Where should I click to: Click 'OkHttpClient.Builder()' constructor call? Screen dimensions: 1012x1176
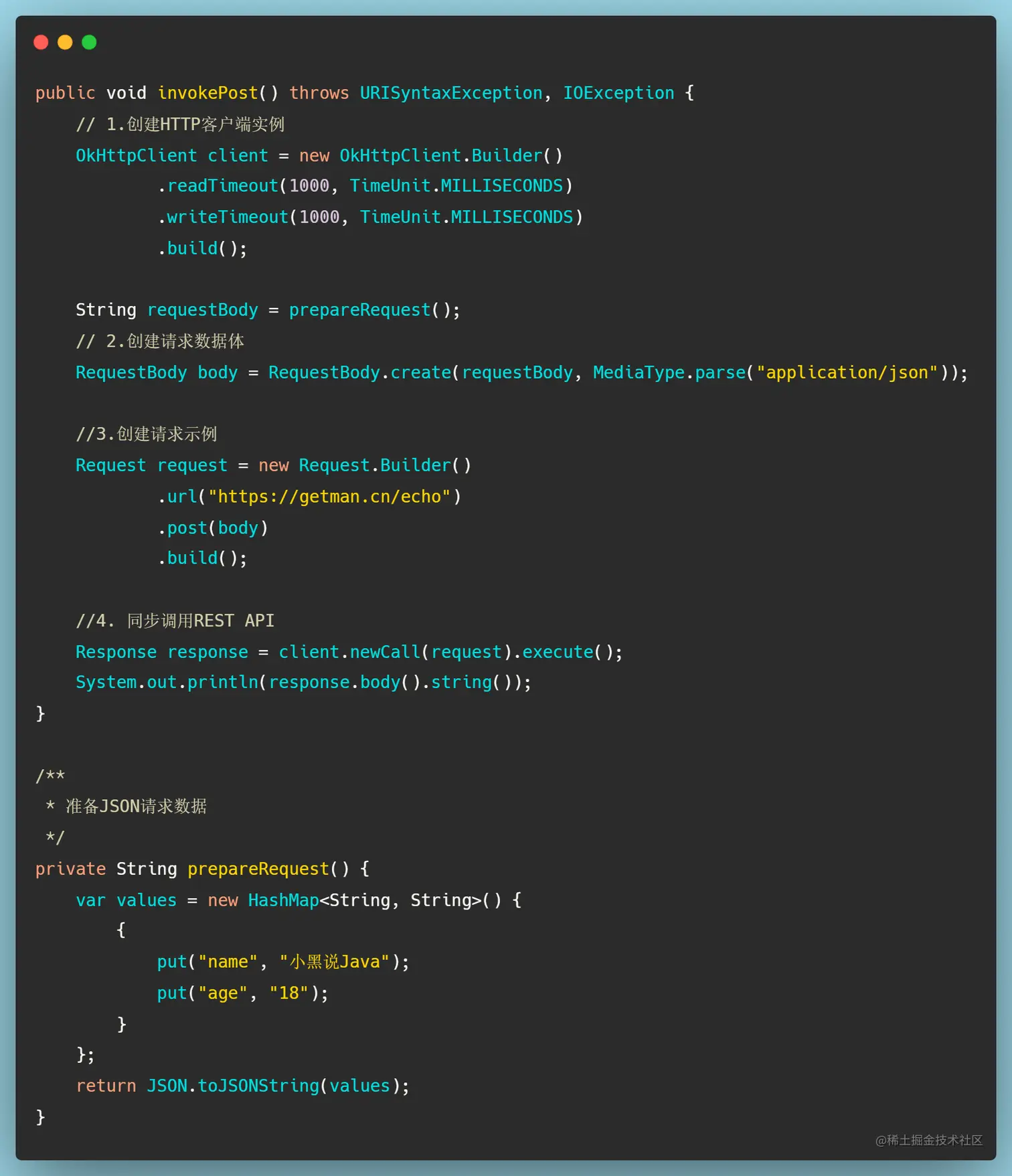[x=451, y=155]
